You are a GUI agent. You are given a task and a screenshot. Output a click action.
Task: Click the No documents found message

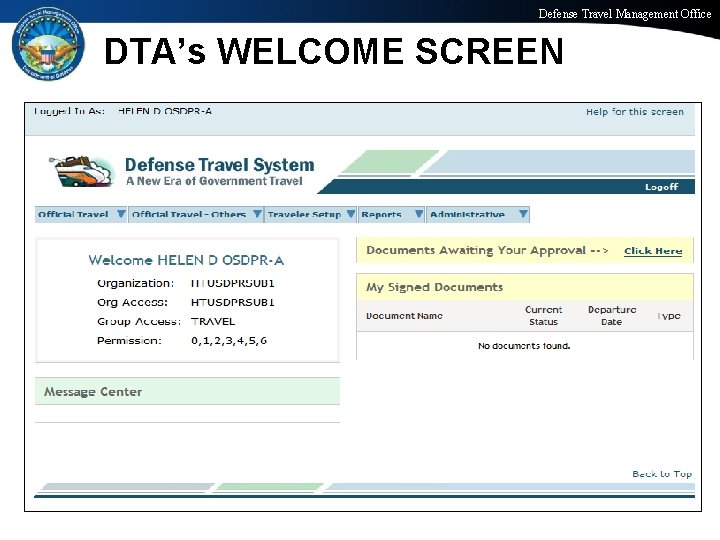point(524,346)
